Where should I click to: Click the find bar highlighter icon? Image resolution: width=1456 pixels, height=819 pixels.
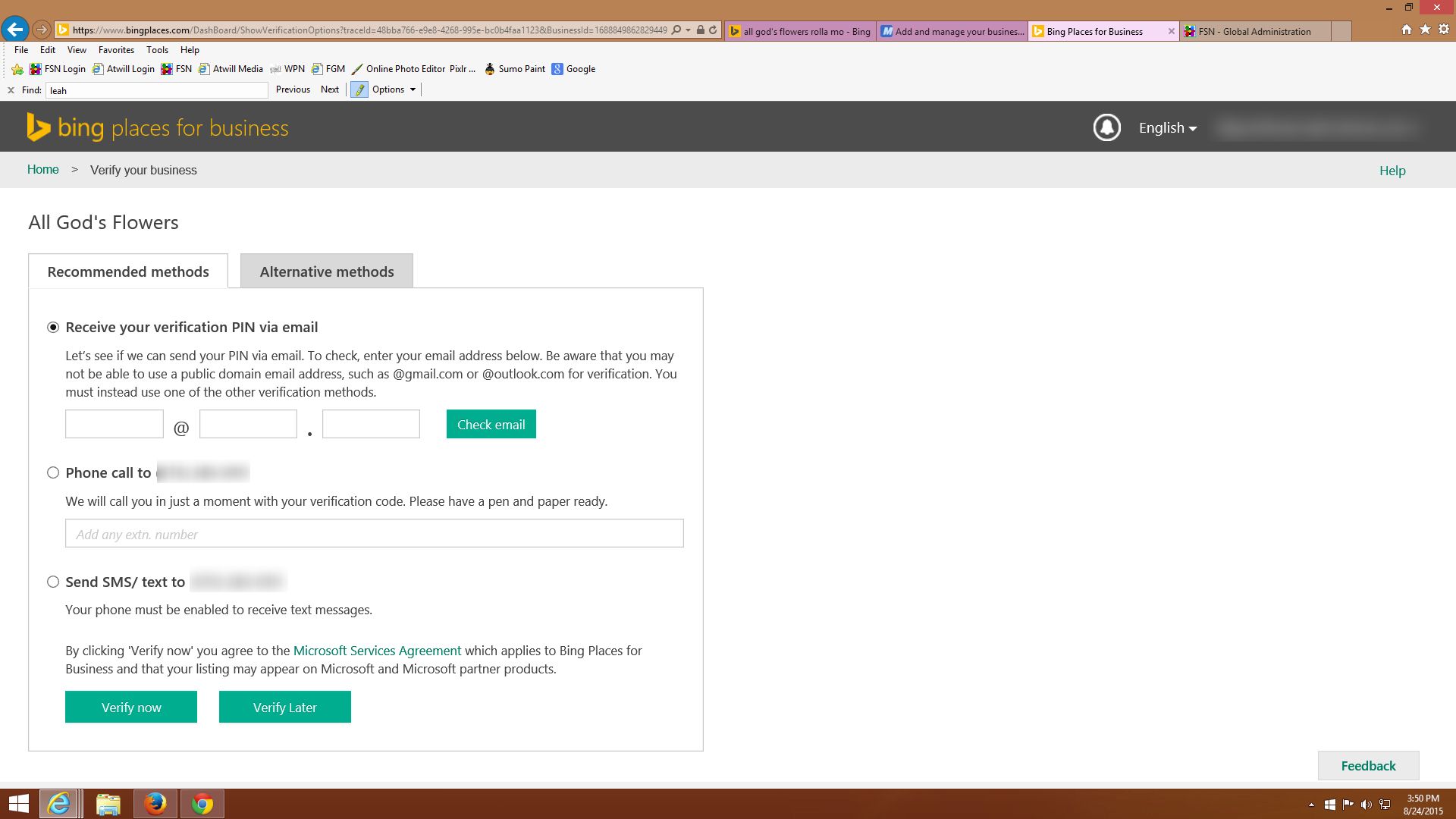359,89
